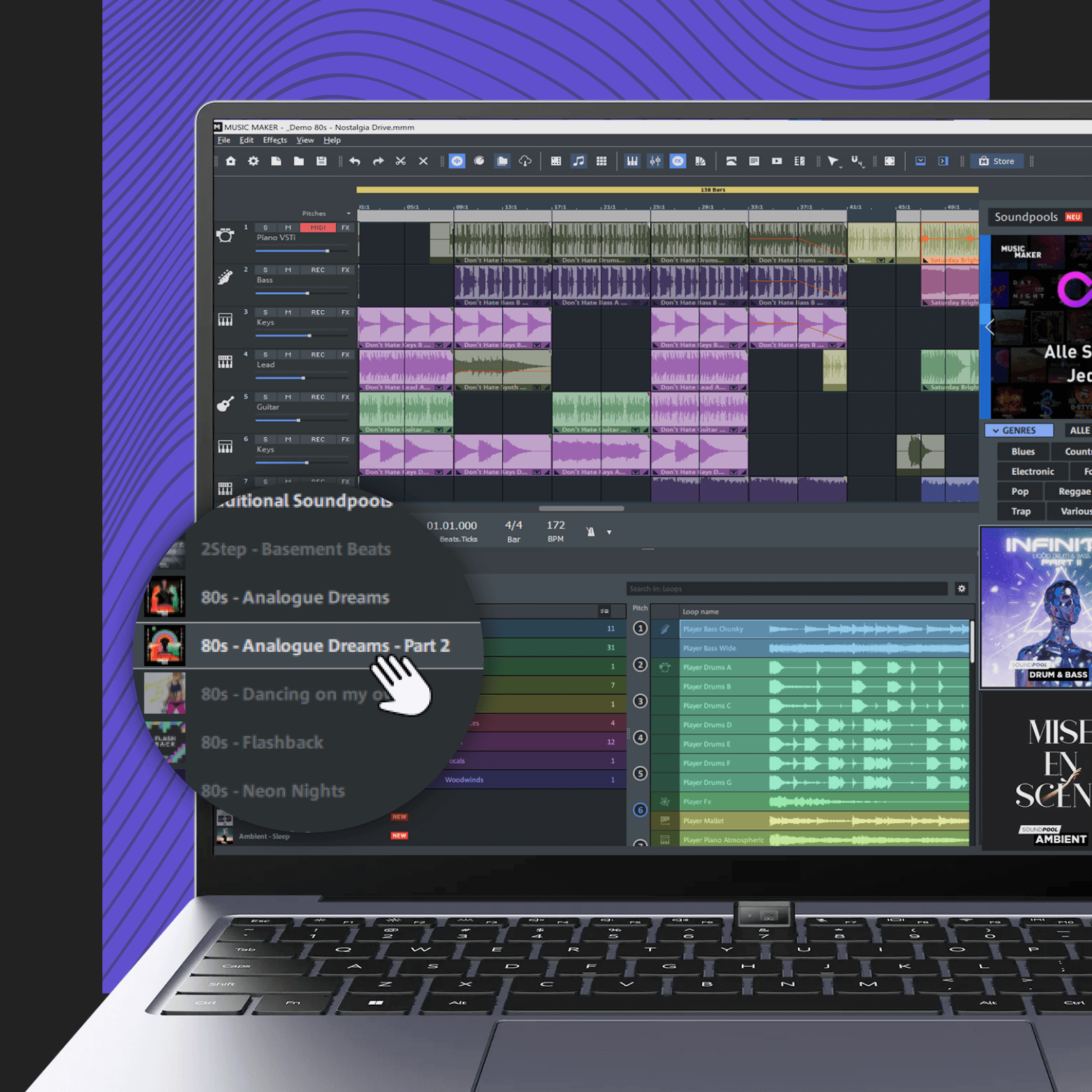The height and width of the screenshot is (1092, 1092).
Task: Filter soundpools by Electronic genre
Action: [1032, 472]
